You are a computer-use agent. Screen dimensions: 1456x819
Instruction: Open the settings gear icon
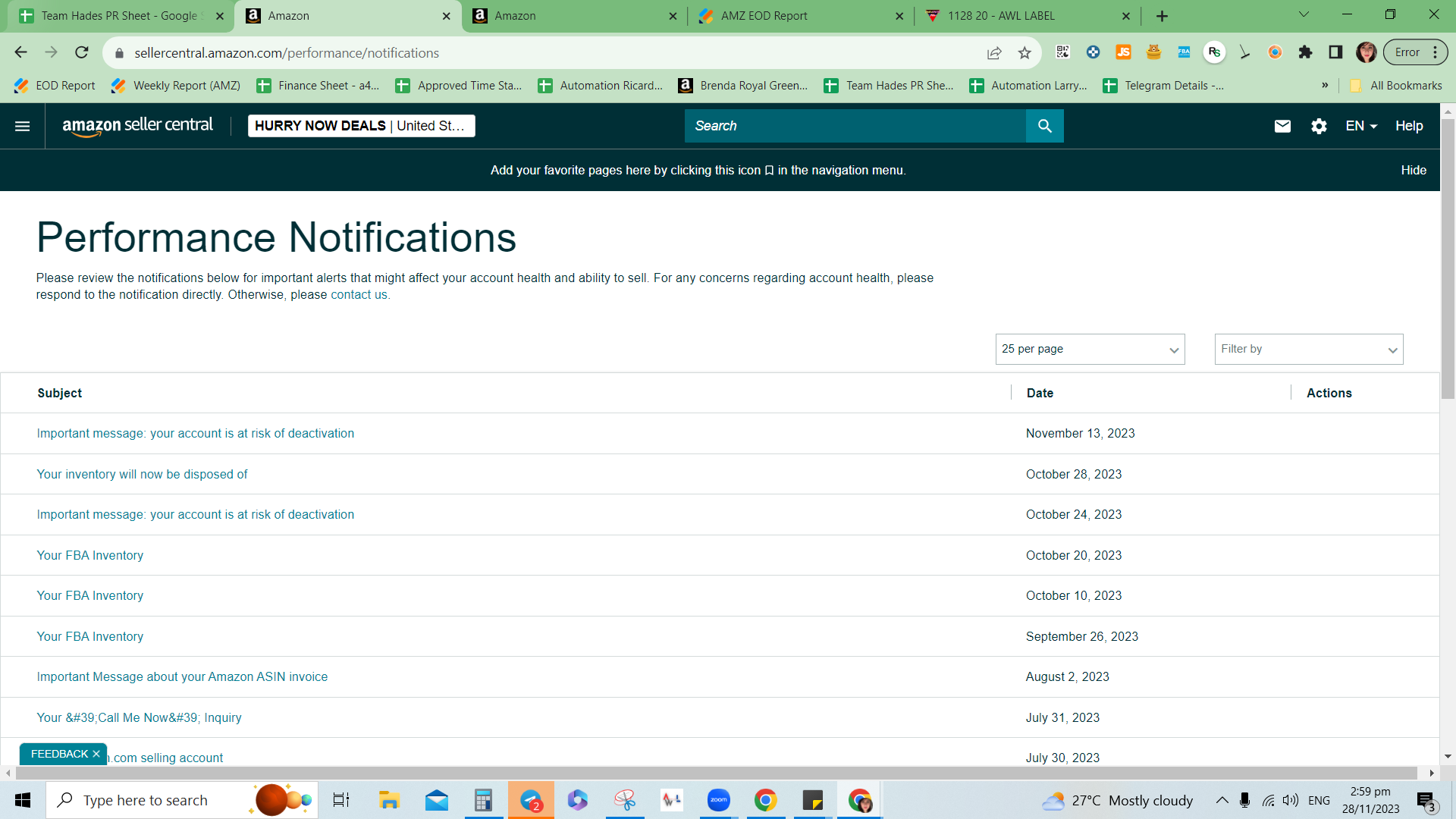[x=1319, y=126]
